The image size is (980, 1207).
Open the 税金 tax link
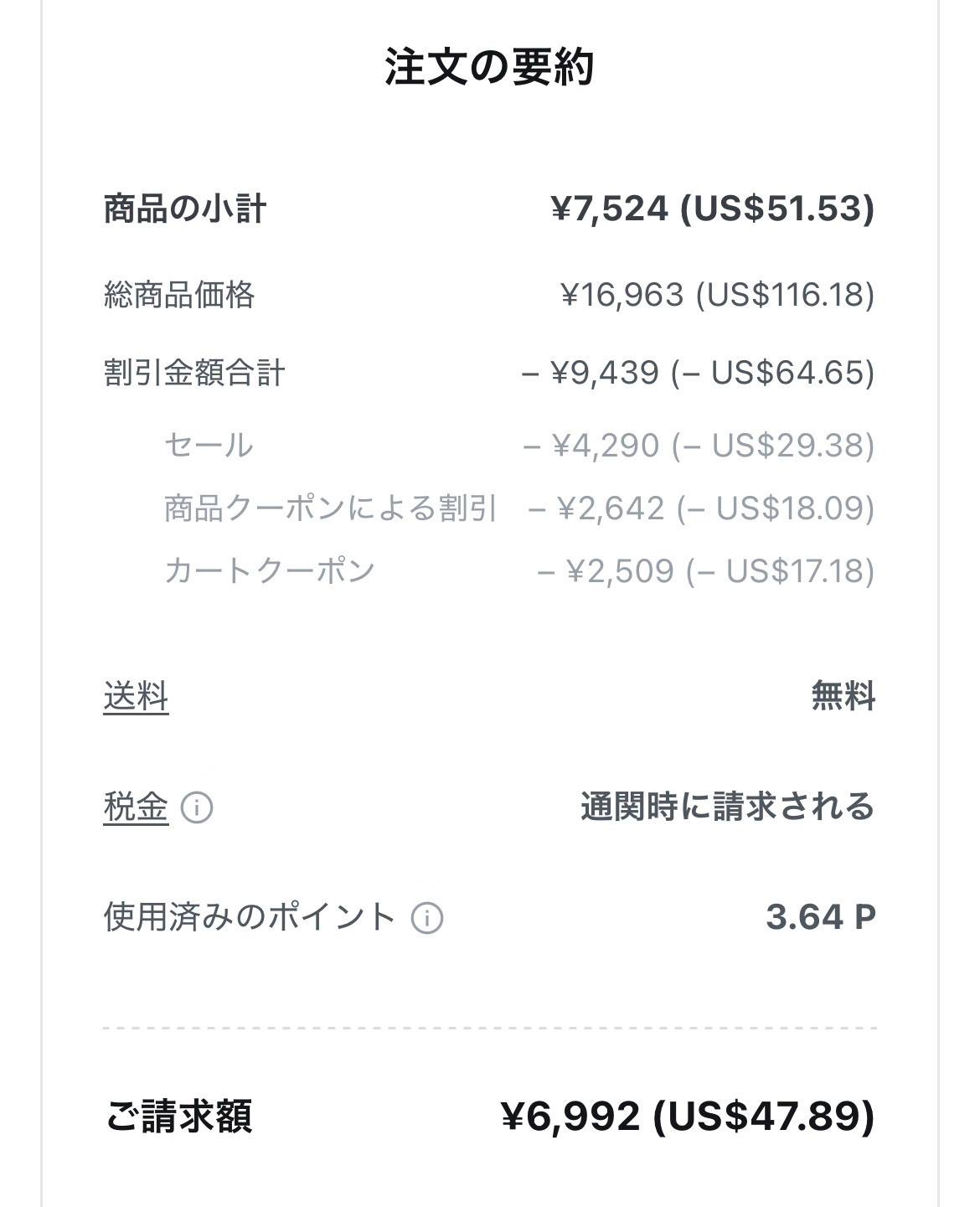click(136, 807)
